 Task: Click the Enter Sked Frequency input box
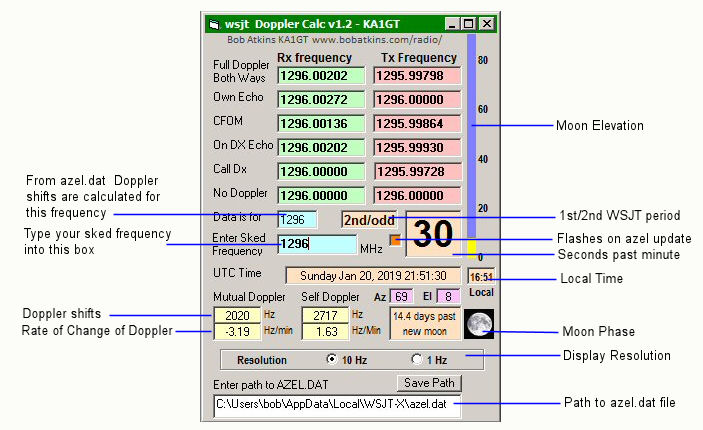point(317,244)
